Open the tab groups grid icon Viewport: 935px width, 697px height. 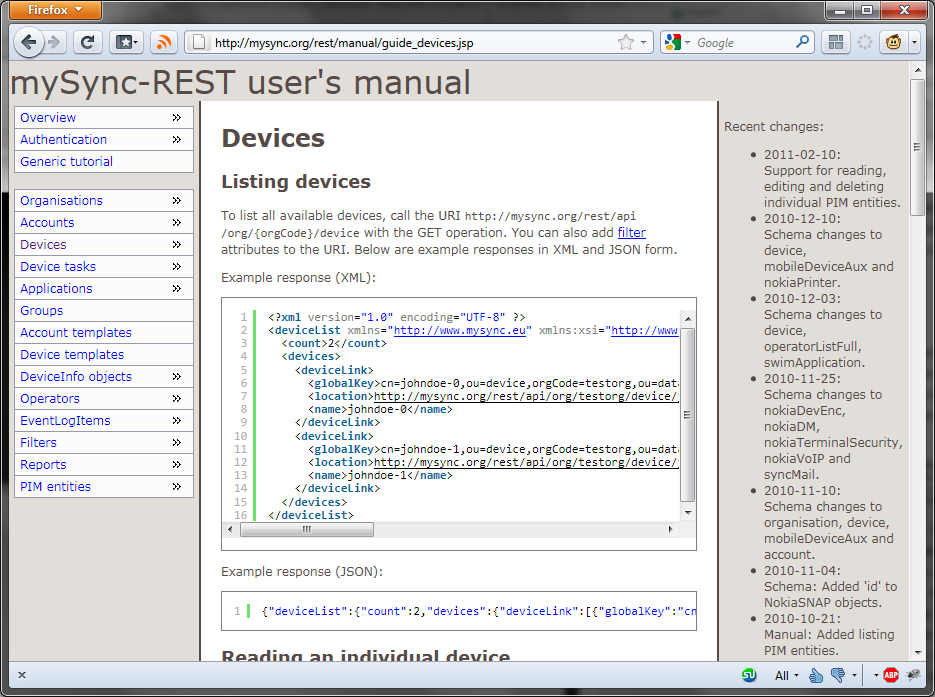pyautogui.click(x=836, y=42)
